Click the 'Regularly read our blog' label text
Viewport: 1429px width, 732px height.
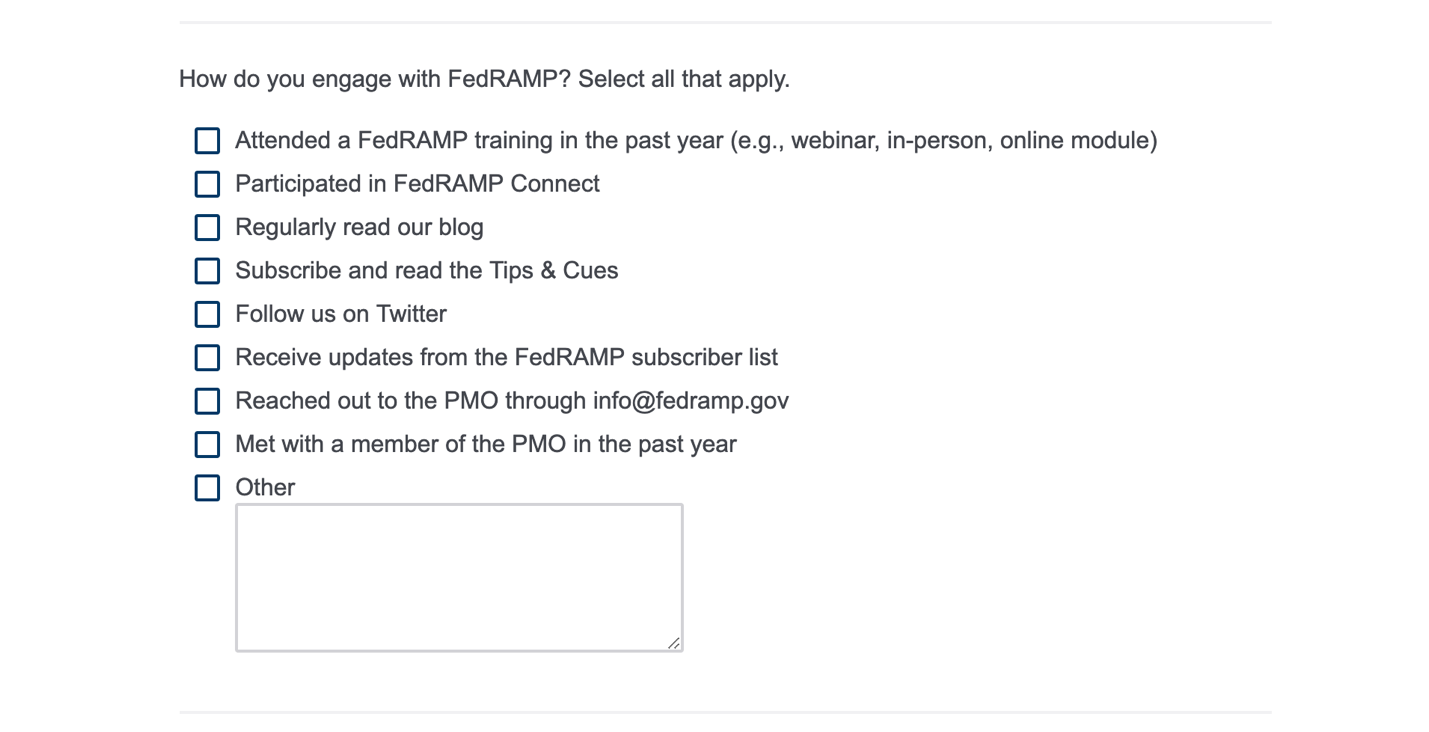359,228
